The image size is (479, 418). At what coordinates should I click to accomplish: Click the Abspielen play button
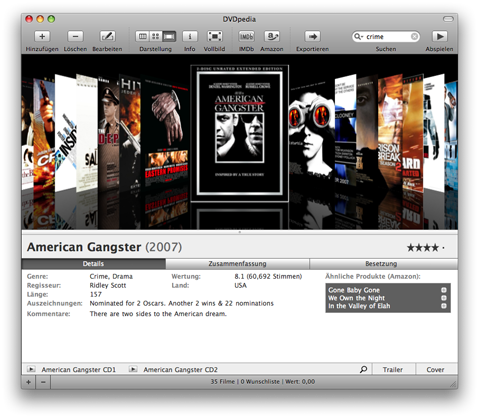(440, 36)
